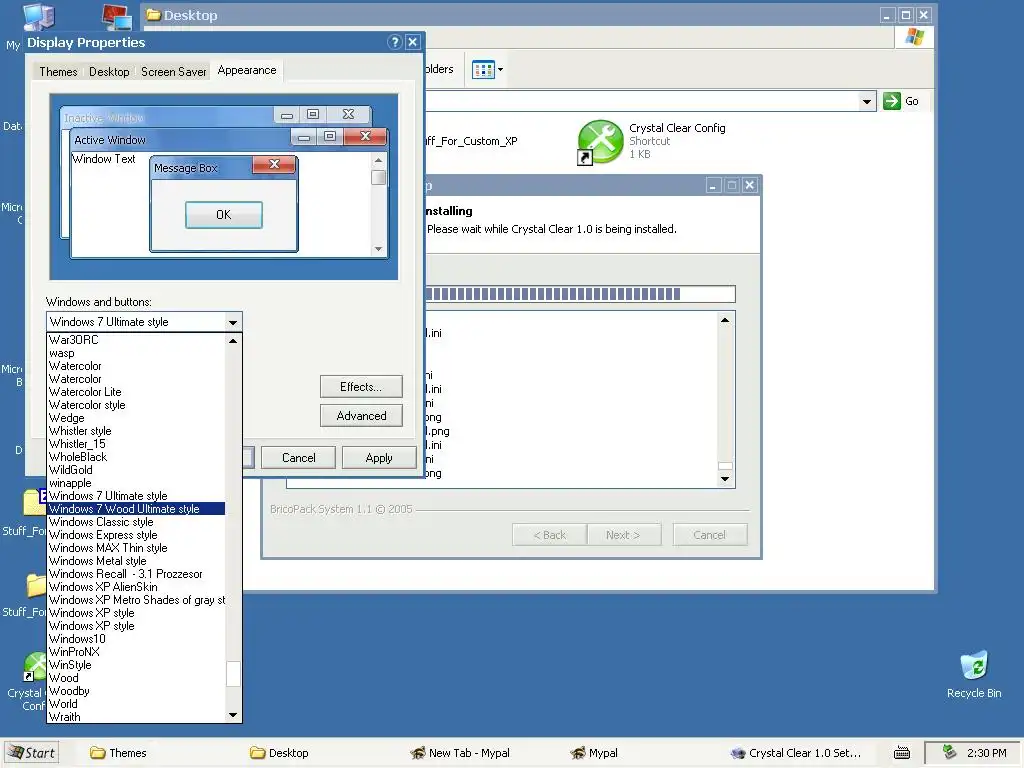This screenshot has width=1024, height=768.
Task: Open the Themes tab
Action: pyautogui.click(x=58, y=72)
